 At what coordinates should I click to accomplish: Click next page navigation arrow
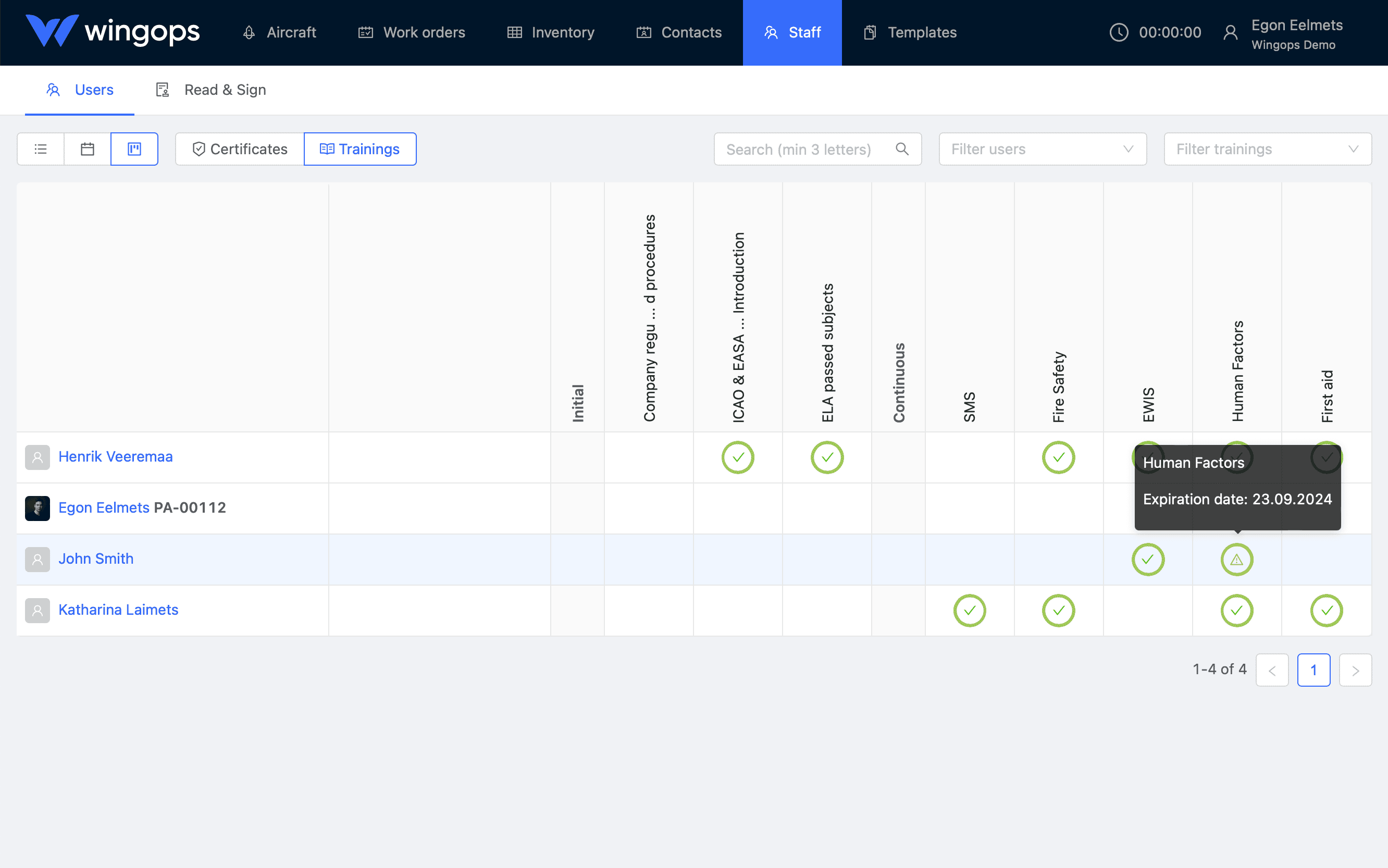point(1356,670)
